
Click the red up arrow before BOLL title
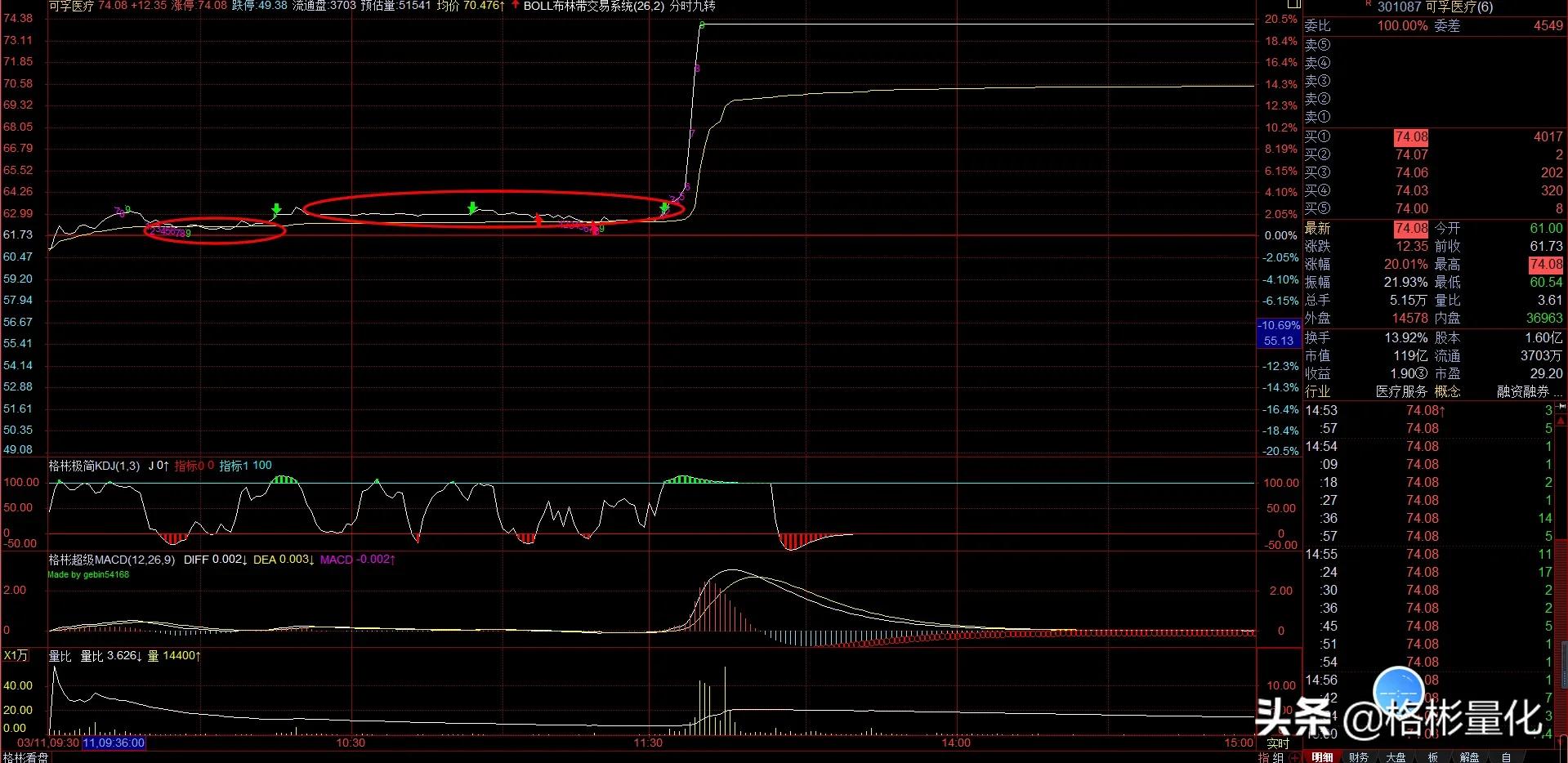(x=515, y=6)
